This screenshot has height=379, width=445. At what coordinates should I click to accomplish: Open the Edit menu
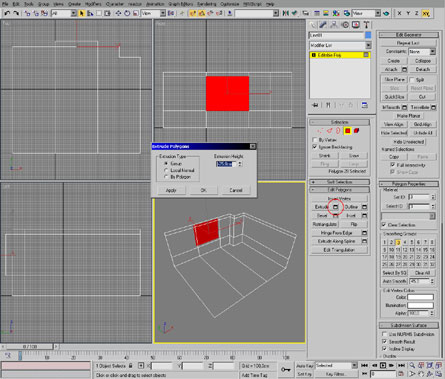[x=16, y=4]
